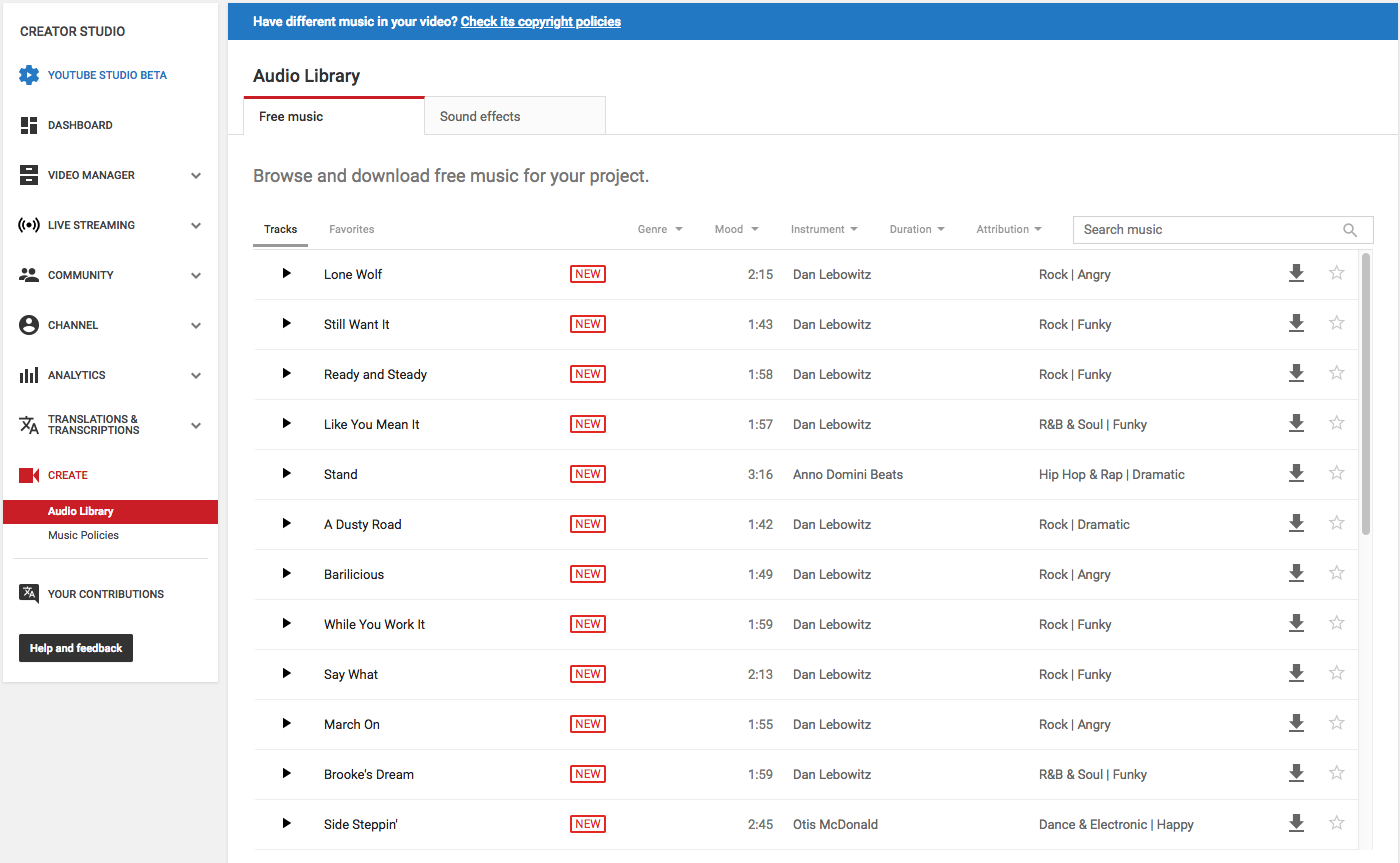Click the Create camera icon

(x=29, y=475)
